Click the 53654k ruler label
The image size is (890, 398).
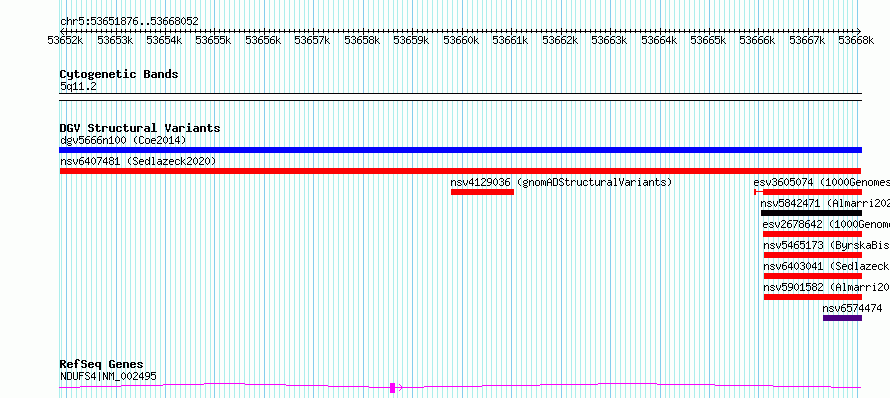pyautogui.click(x=165, y=40)
